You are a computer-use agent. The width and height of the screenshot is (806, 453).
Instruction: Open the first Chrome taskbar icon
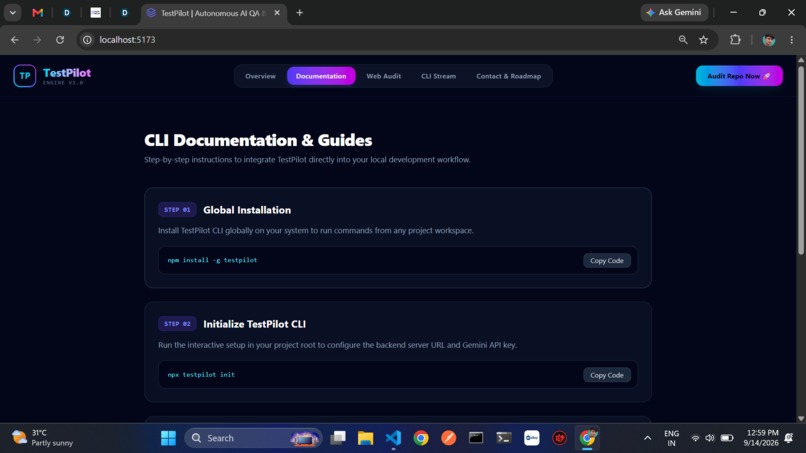pos(421,438)
